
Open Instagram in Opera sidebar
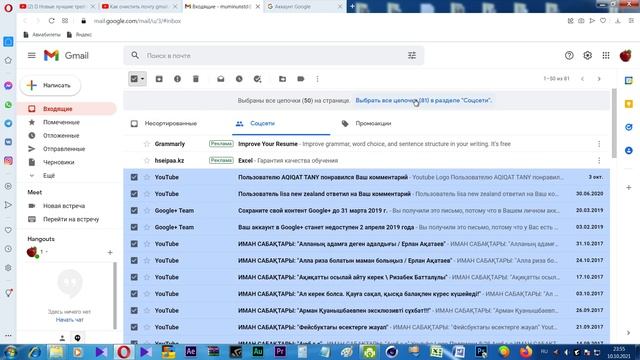click(x=8, y=161)
